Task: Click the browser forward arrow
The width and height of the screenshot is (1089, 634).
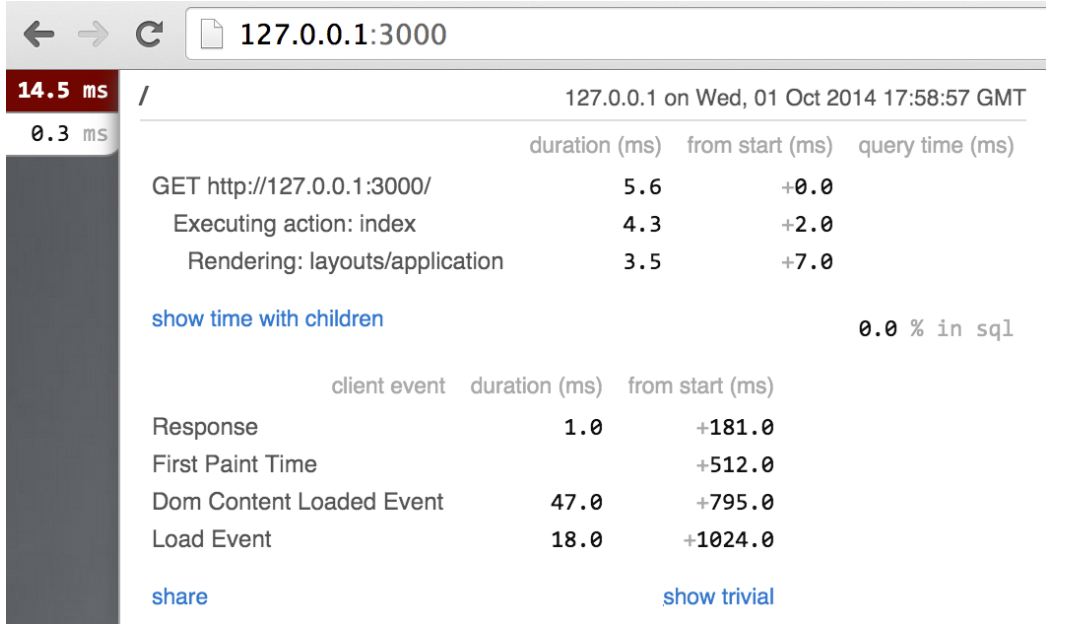Action: pyautogui.click(x=92, y=35)
